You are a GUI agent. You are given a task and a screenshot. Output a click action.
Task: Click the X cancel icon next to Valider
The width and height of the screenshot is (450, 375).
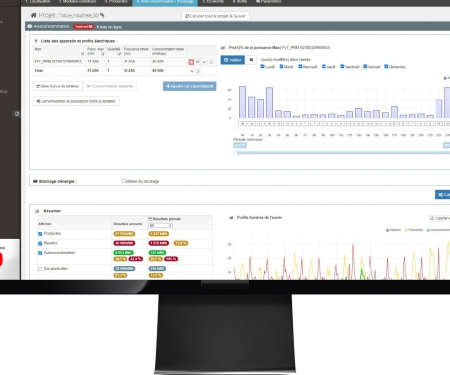251,60
